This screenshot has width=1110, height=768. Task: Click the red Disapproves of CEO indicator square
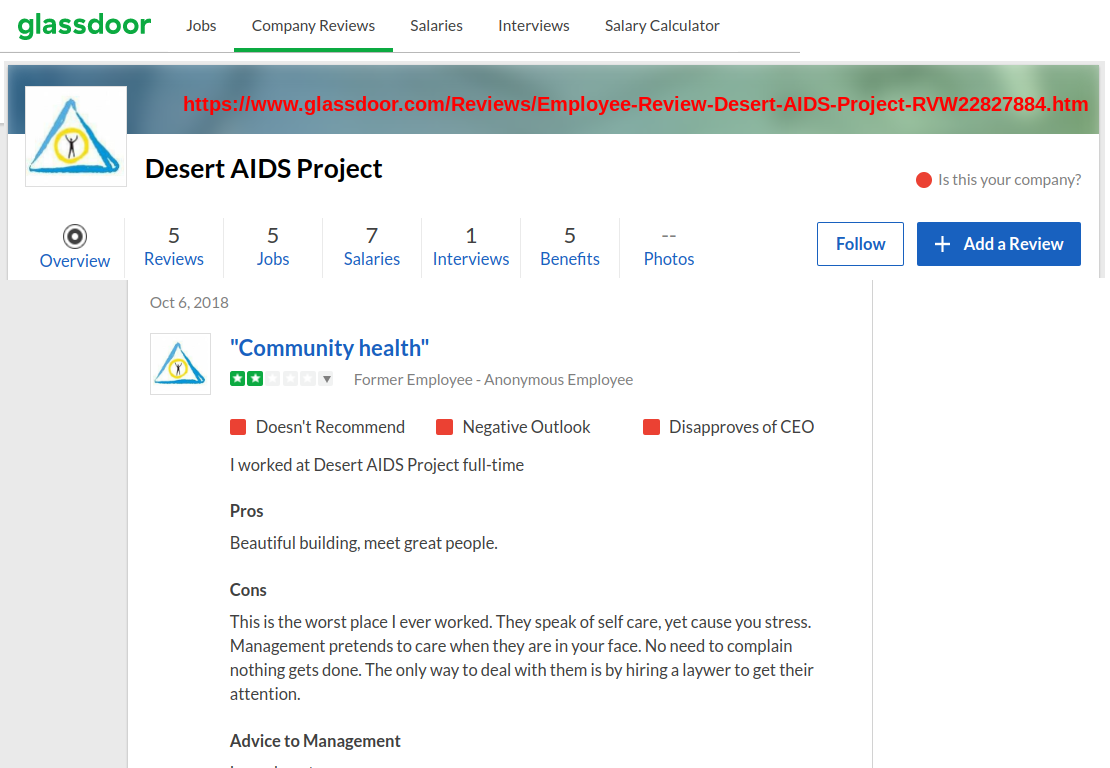651,427
